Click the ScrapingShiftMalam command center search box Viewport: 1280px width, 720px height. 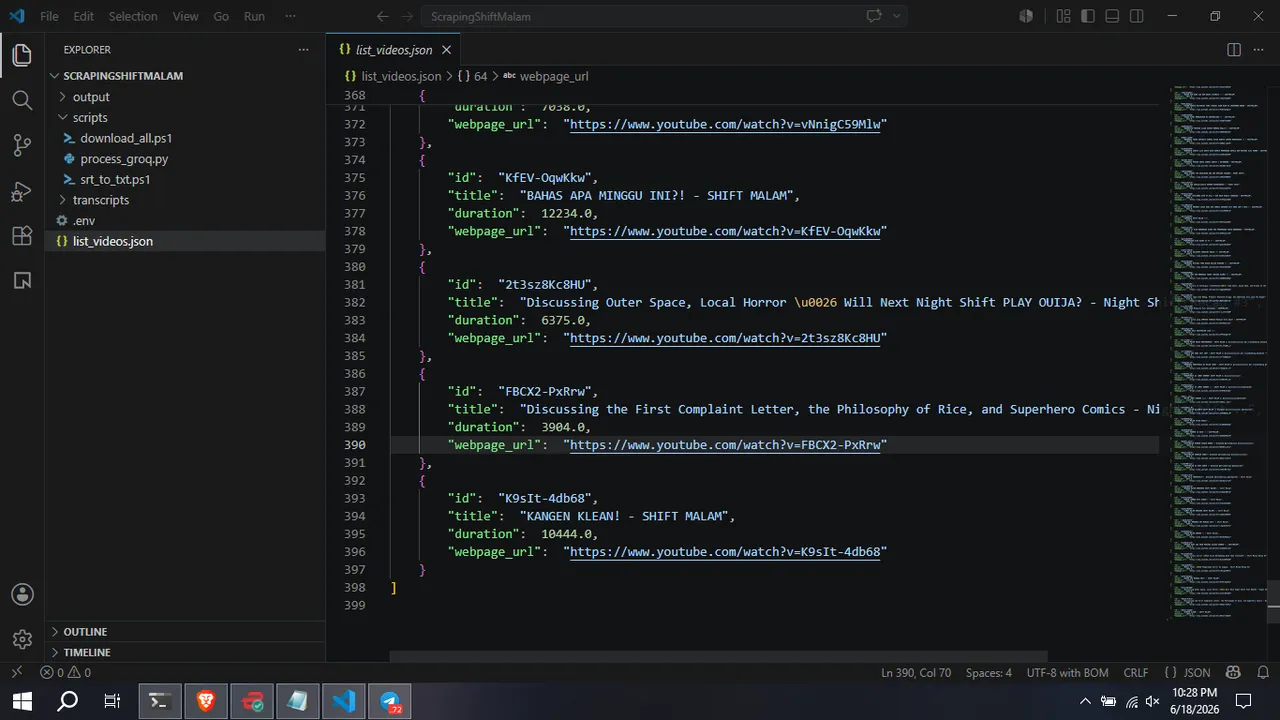pyautogui.click(x=640, y=16)
